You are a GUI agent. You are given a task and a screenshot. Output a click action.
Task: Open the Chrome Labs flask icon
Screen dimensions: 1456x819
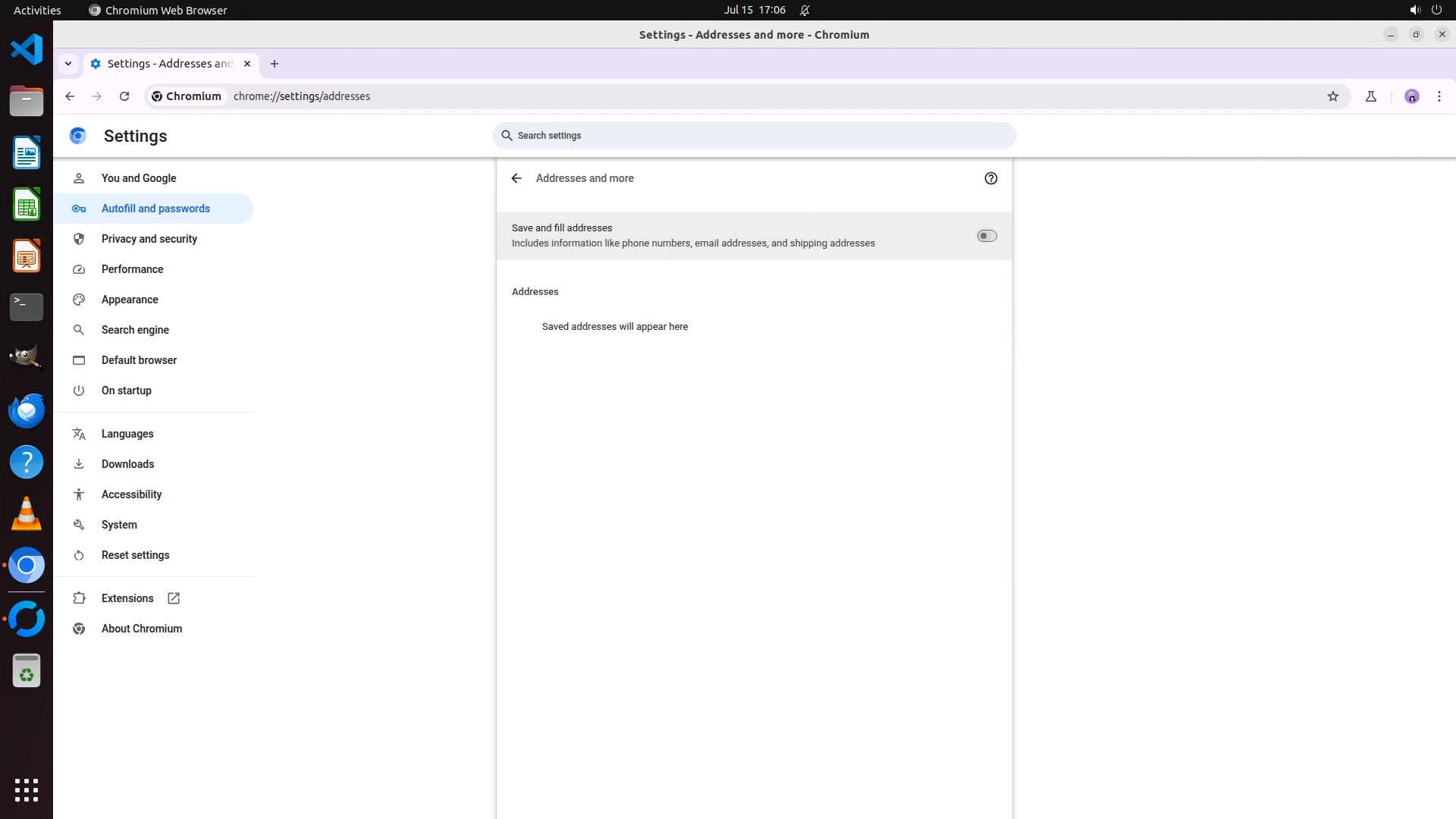tap(1371, 96)
